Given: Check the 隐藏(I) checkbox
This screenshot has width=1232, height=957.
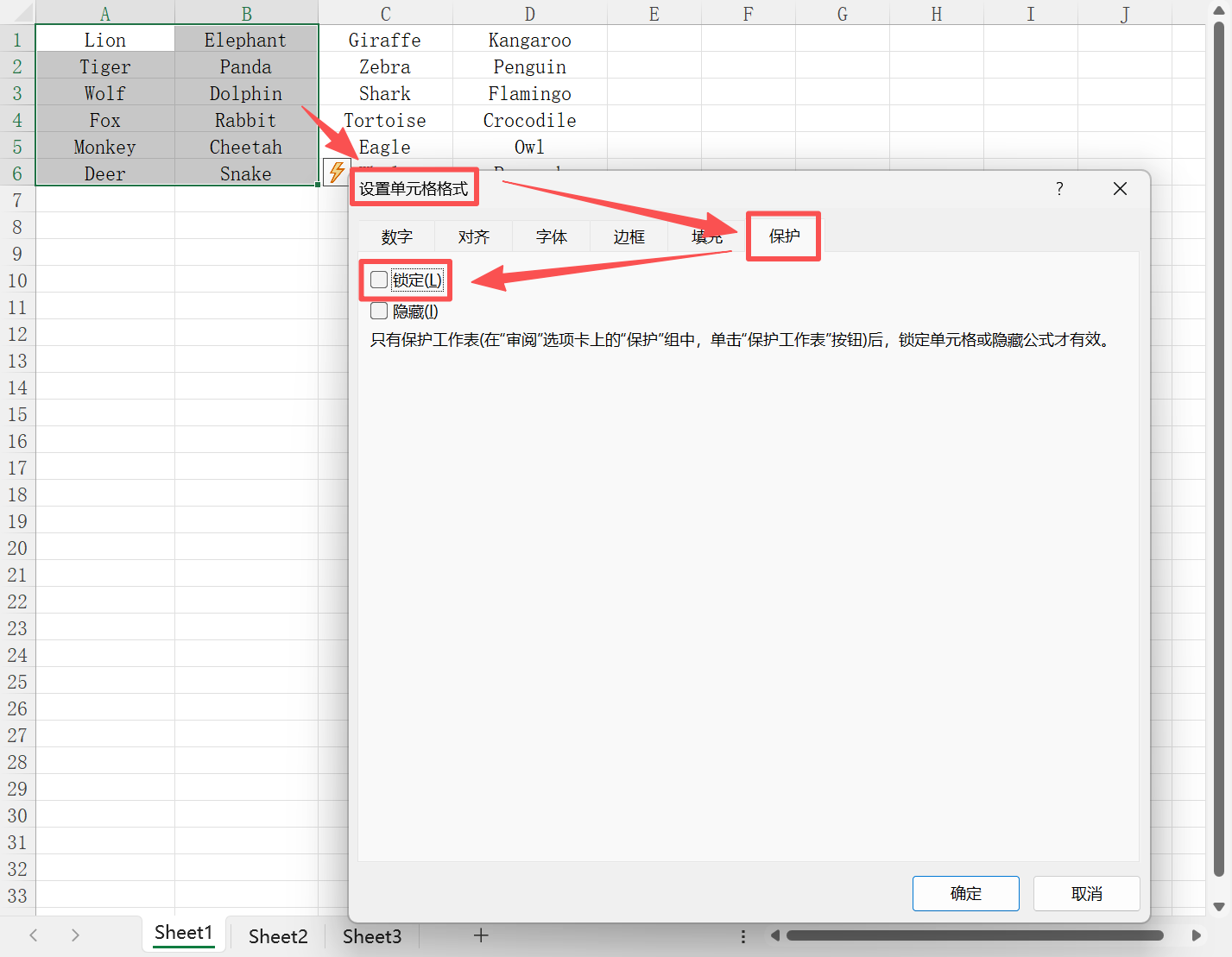Looking at the screenshot, I should click(379, 311).
